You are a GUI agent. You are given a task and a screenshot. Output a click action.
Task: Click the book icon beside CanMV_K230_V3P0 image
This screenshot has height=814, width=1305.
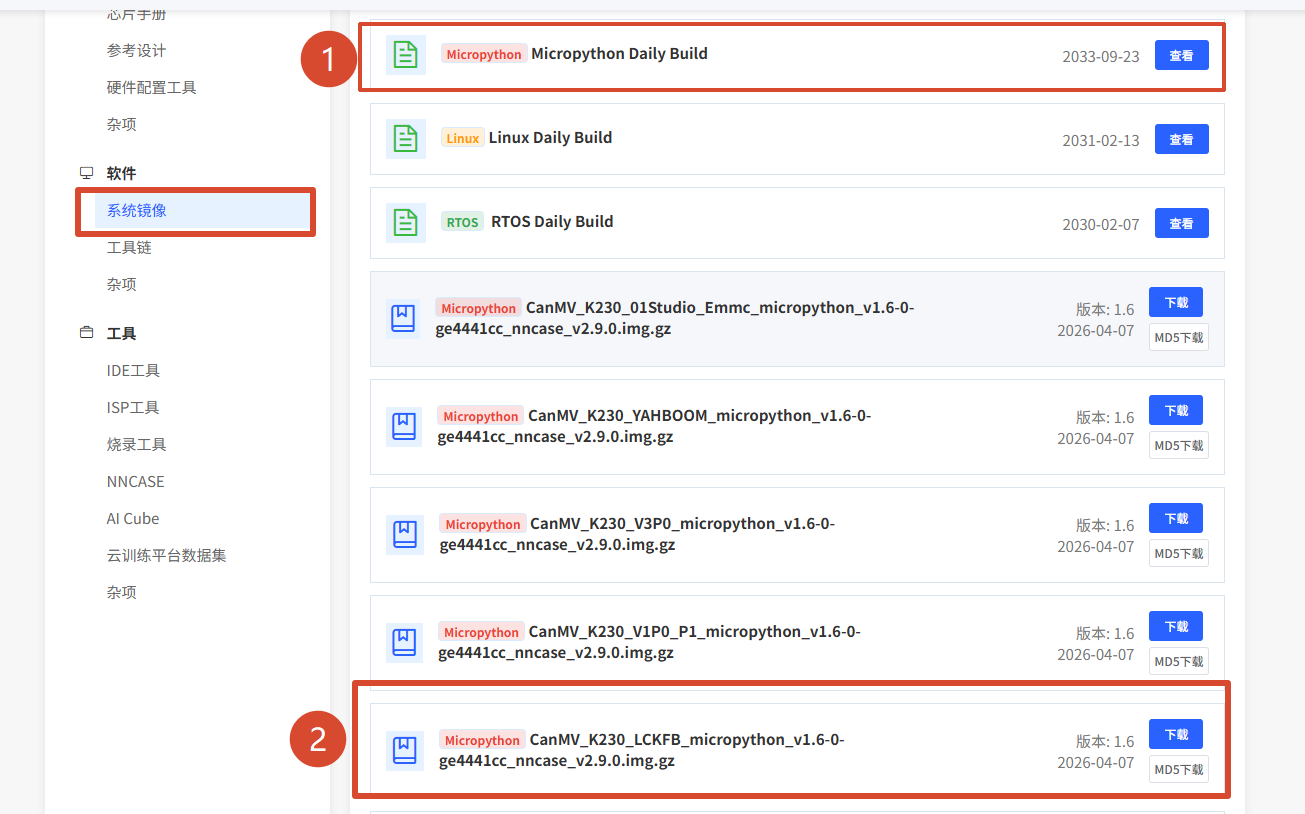pos(405,535)
